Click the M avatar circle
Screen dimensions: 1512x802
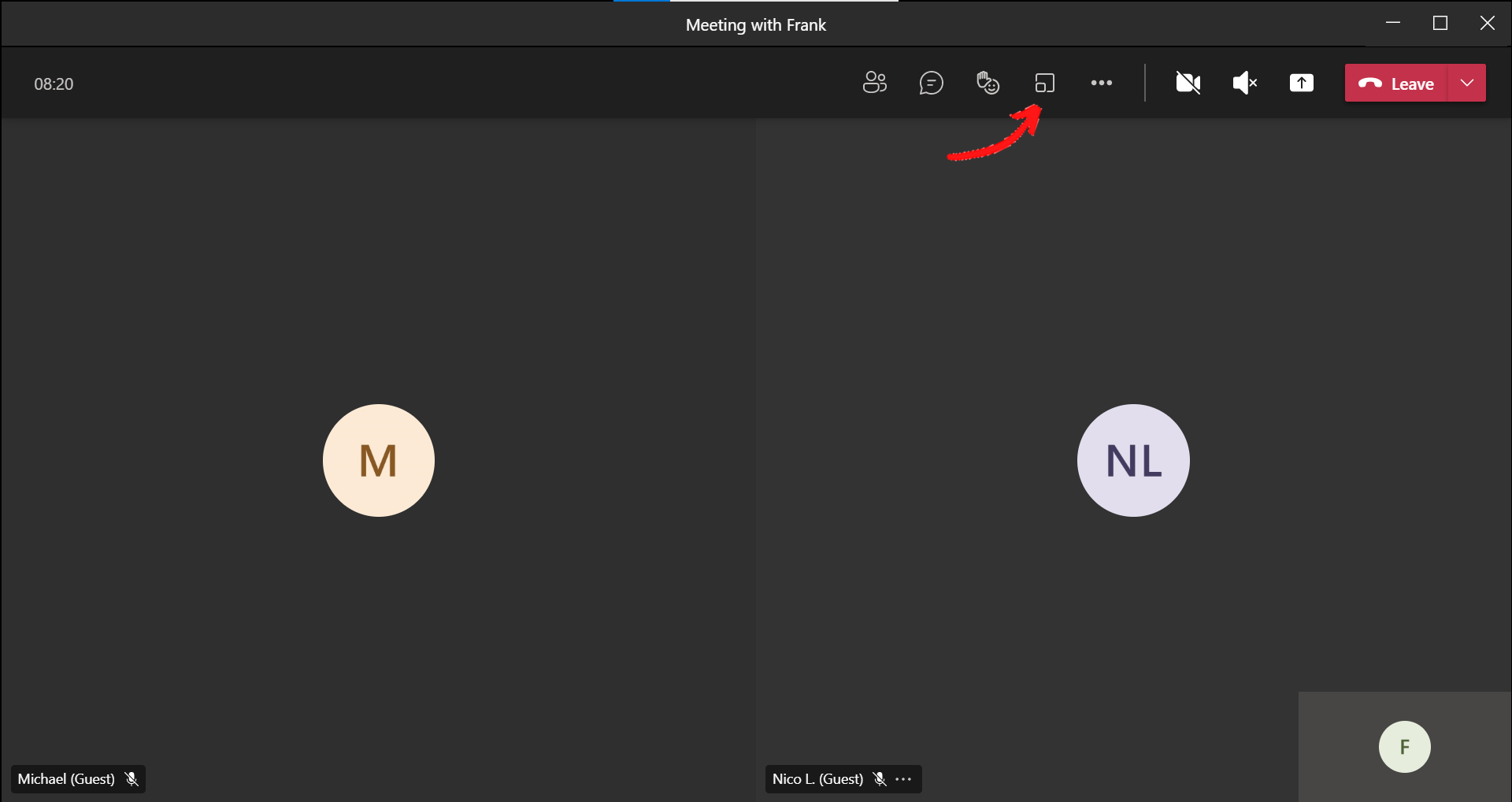(378, 460)
